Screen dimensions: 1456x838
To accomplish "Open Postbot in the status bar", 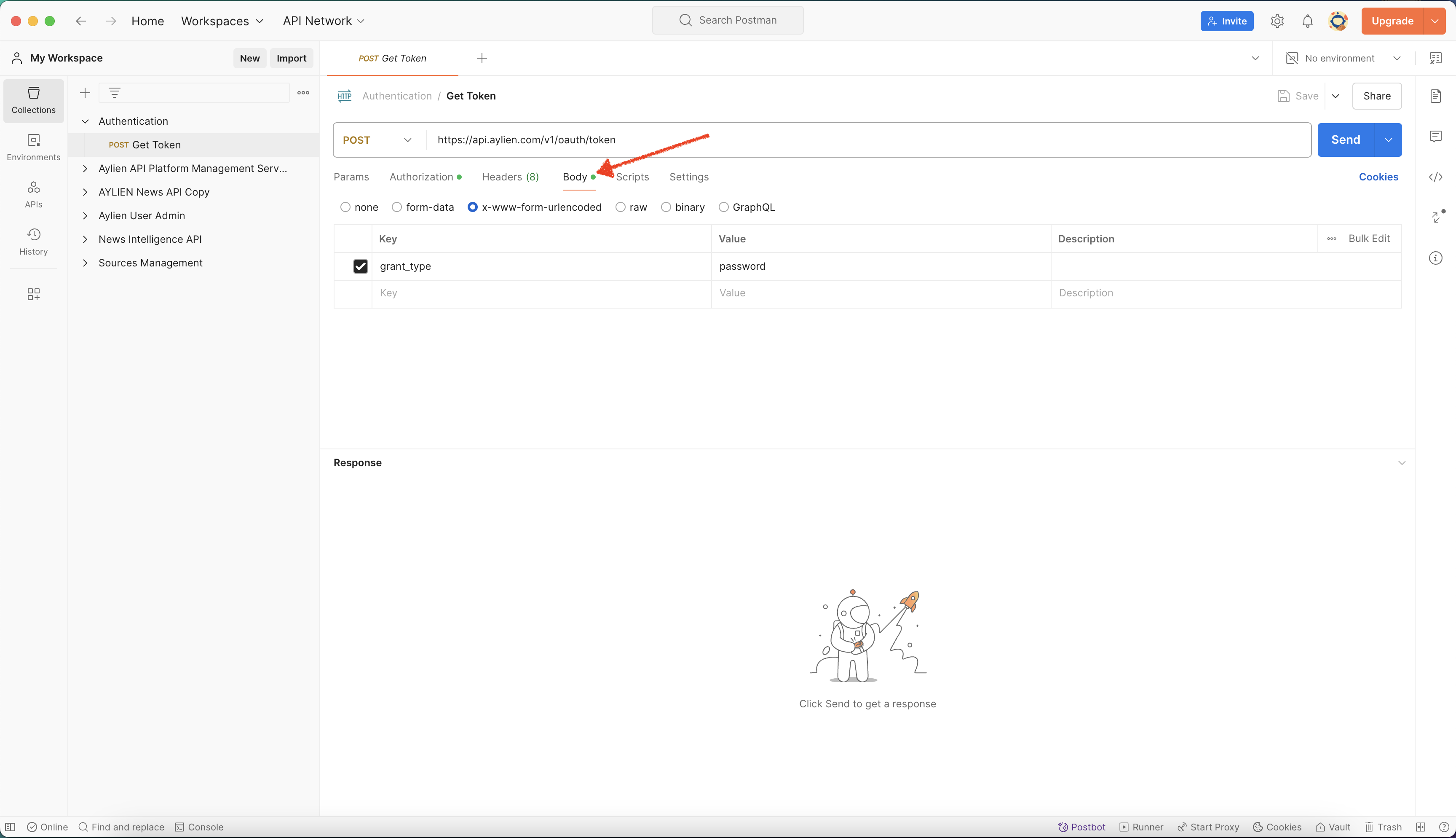I will pos(1081,827).
